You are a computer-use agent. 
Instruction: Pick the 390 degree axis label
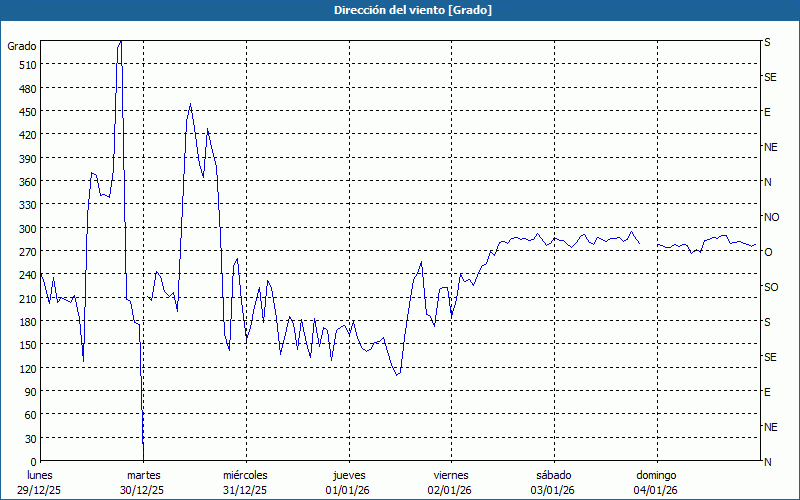(26, 158)
